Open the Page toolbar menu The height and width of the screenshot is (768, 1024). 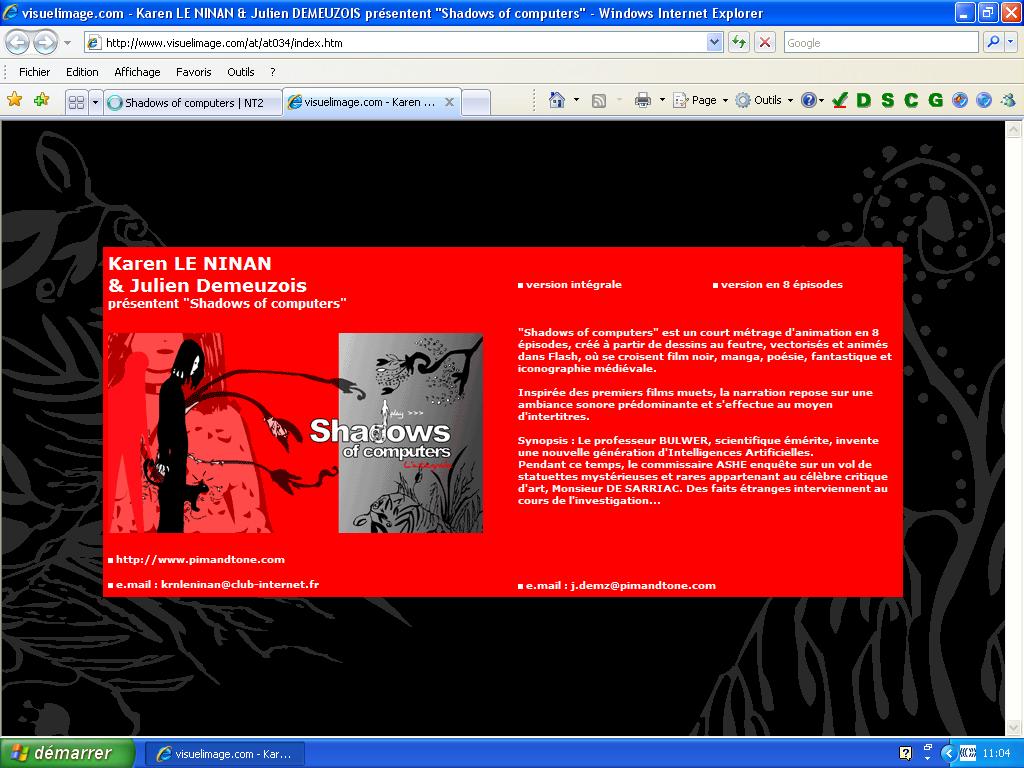[x=700, y=100]
